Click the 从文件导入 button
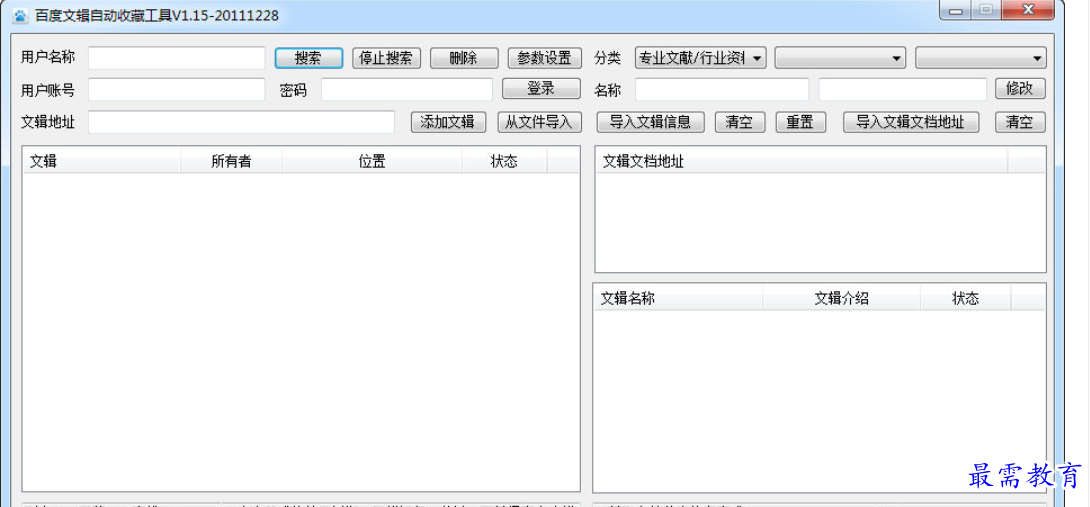Viewport: 1090px width, 507px height. coord(539,122)
